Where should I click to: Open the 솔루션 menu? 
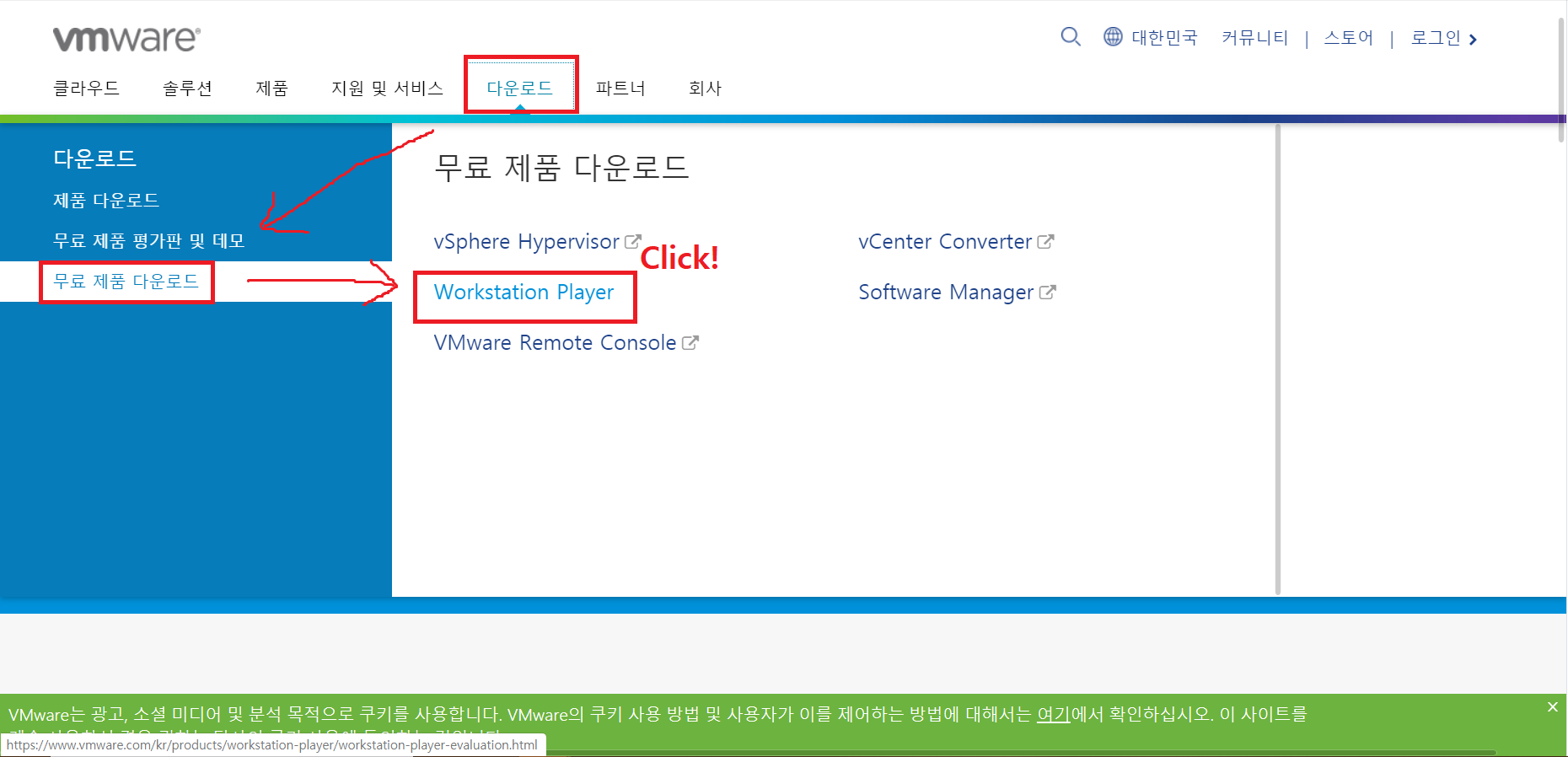click(x=187, y=89)
